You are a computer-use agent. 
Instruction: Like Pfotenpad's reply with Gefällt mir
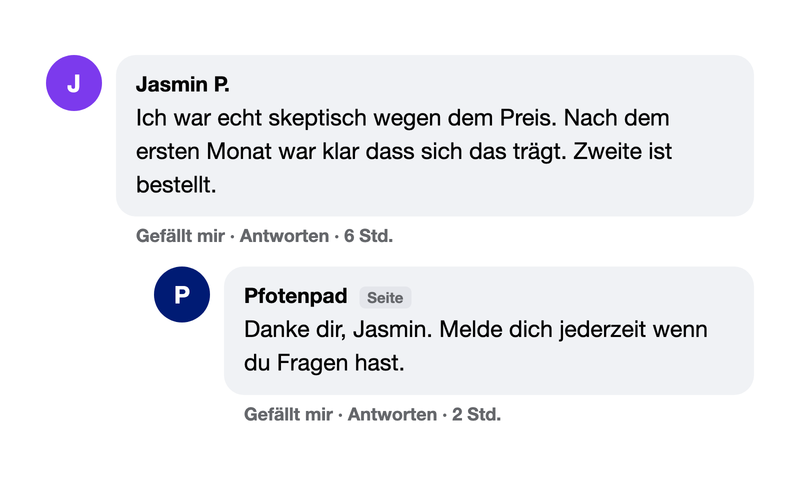288,414
